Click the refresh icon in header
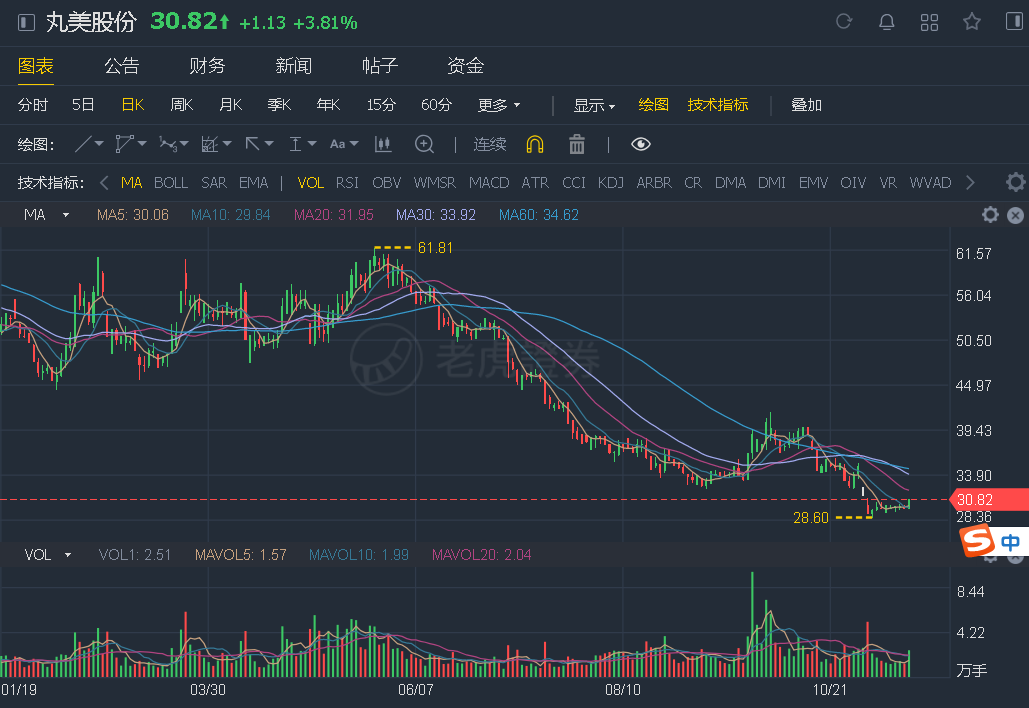Screen dimensions: 1029x708 coord(844,22)
